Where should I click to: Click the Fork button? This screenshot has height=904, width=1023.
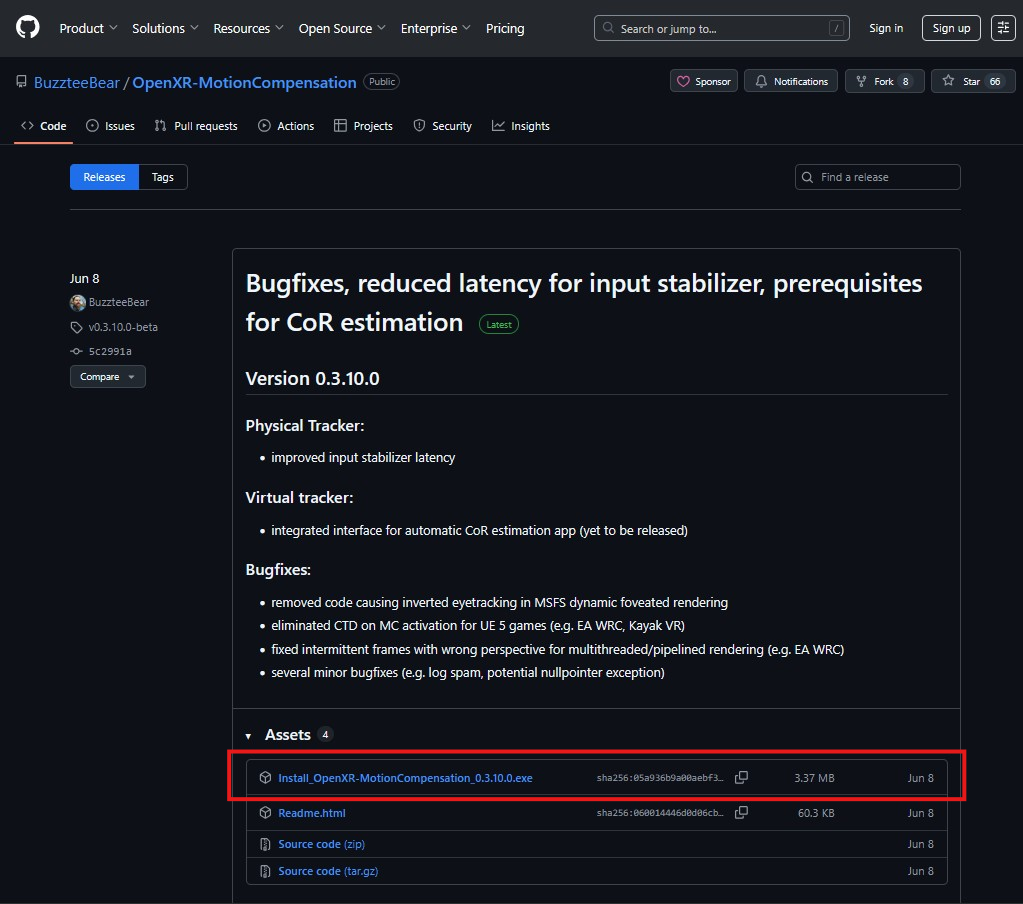[x=884, y=82]
